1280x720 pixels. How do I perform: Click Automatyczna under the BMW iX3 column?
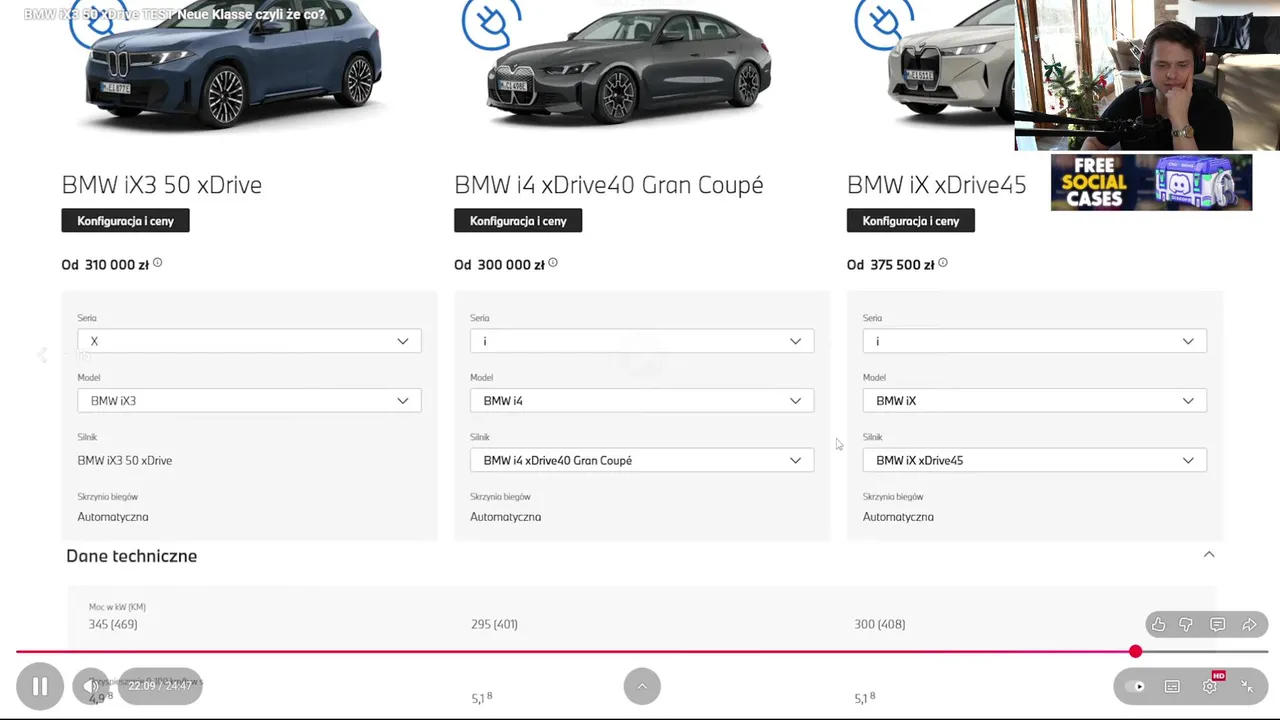point(113,517)
